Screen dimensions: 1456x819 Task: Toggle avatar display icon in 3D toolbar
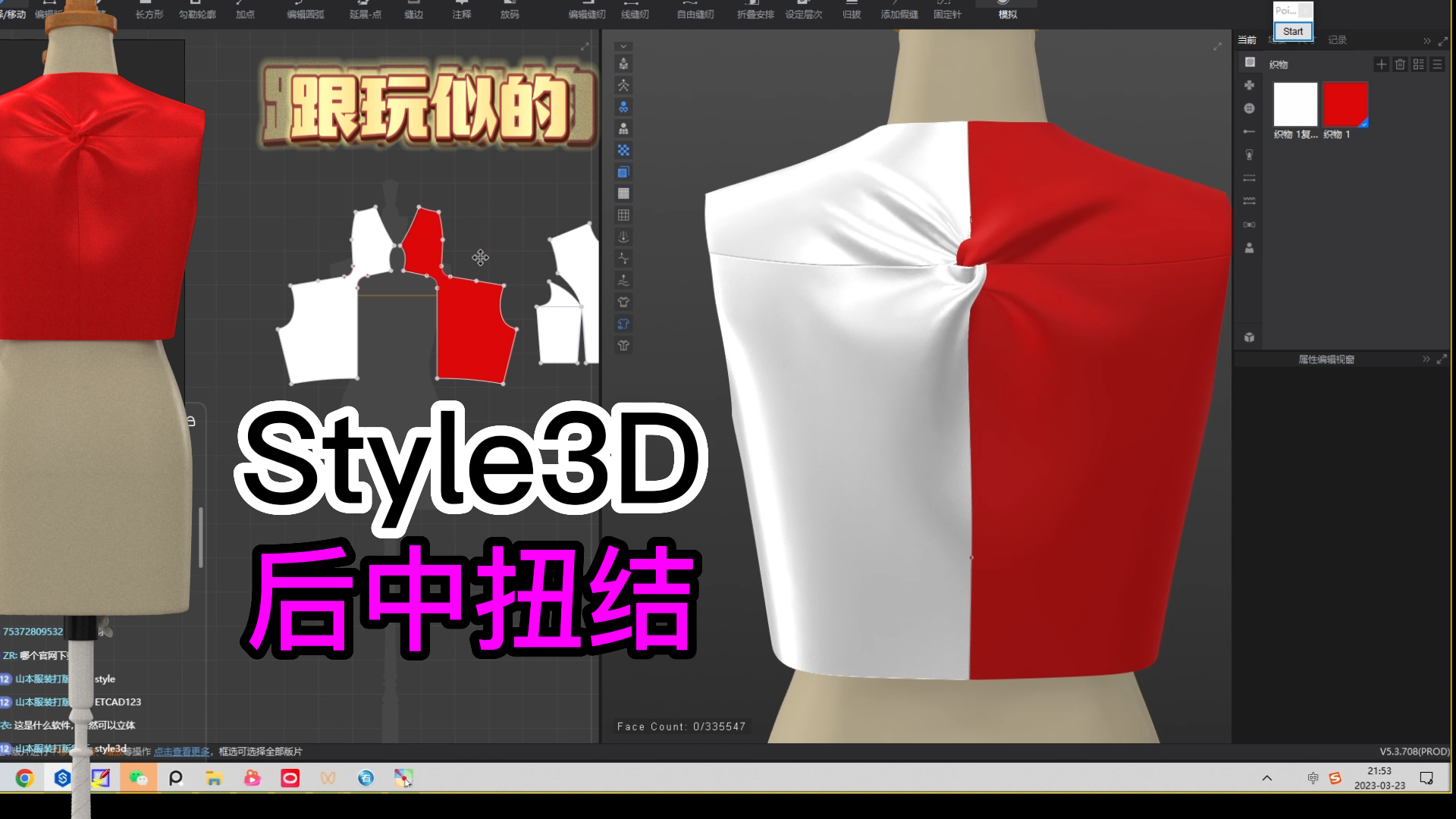click(x=623, y=64)
